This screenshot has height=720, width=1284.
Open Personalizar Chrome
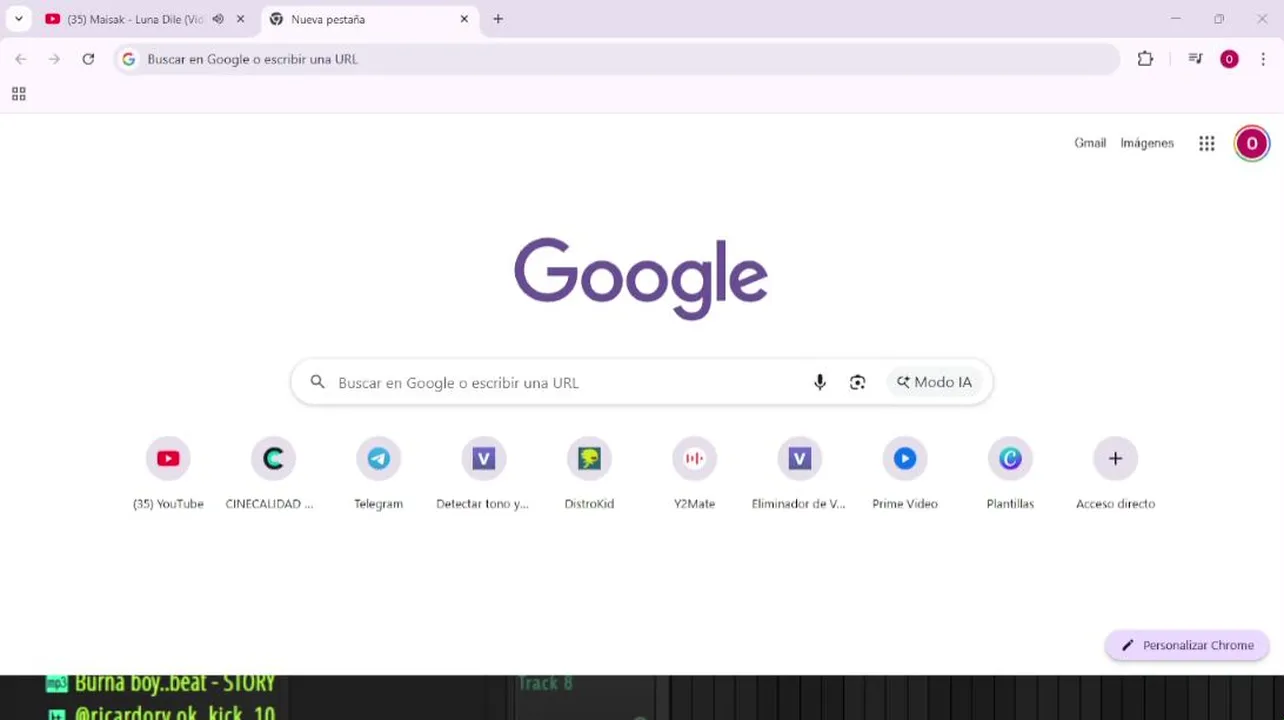coord(1187,645)
